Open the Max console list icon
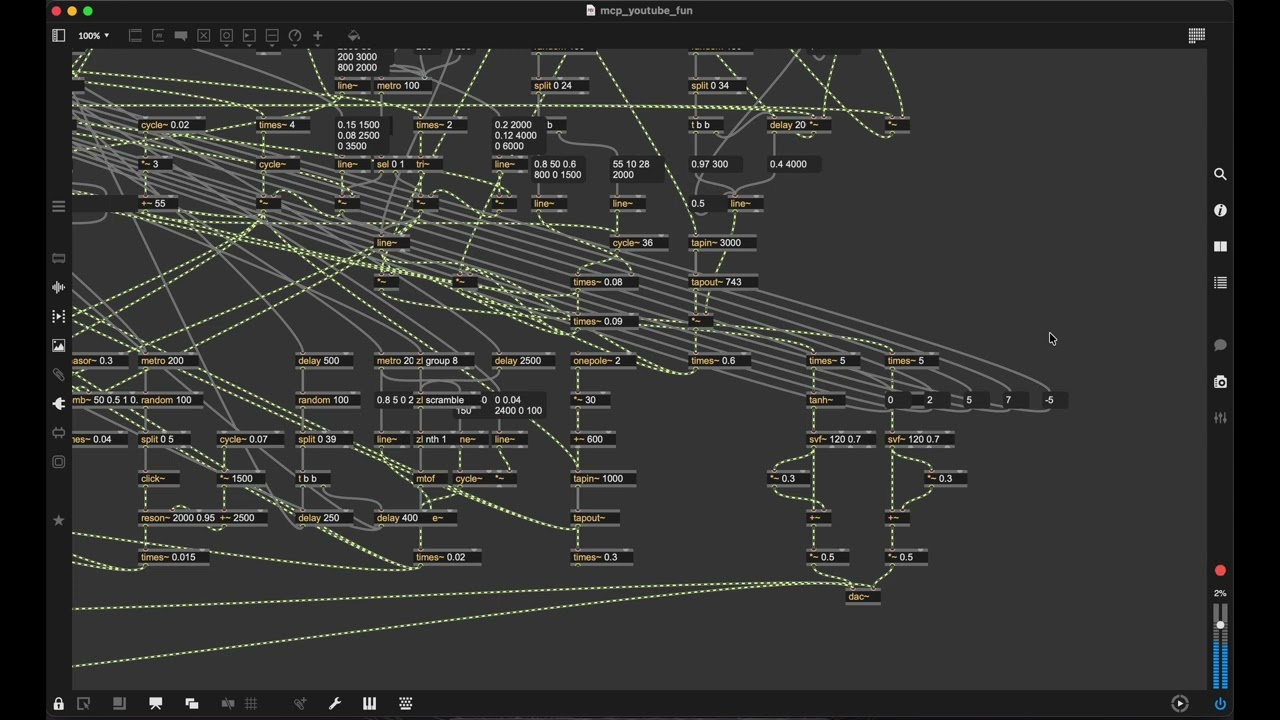 [1220, 283]
